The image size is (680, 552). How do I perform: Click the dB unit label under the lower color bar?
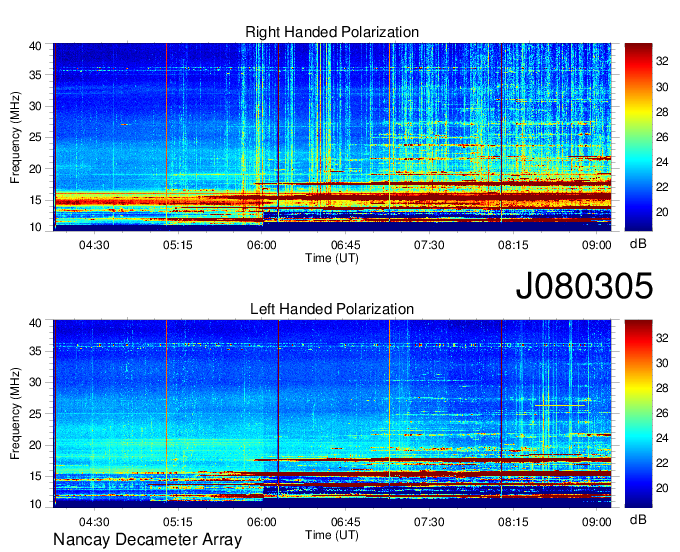[x=638, y=519]
